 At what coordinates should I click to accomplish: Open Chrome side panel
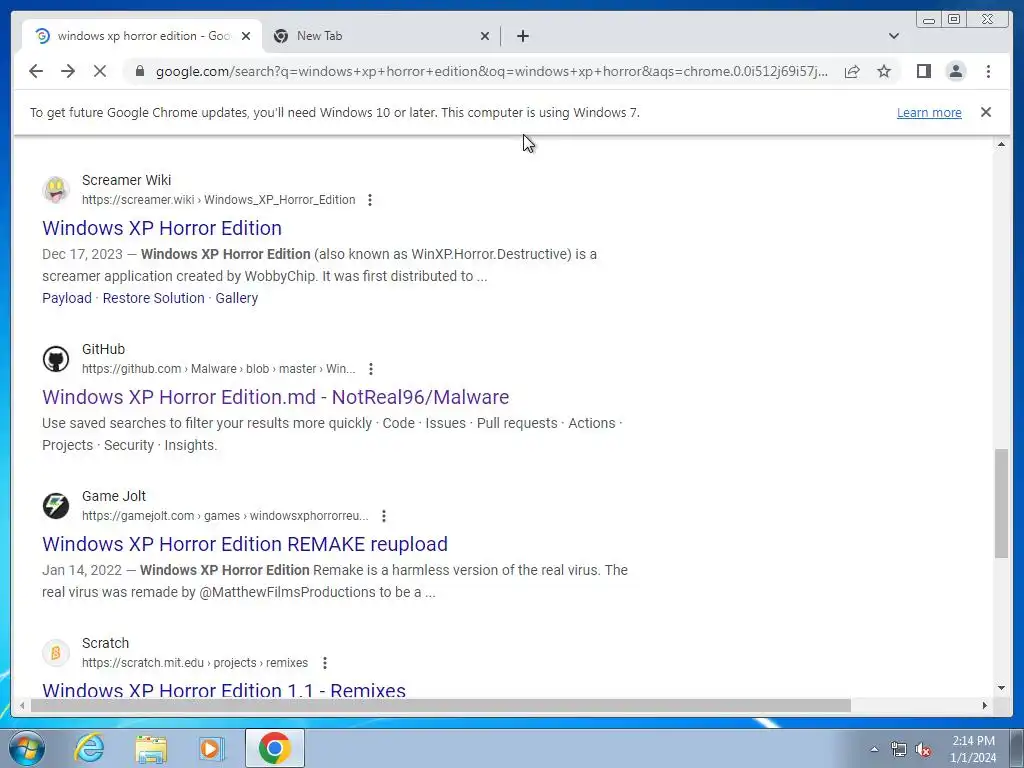click(x=923, y=71)
